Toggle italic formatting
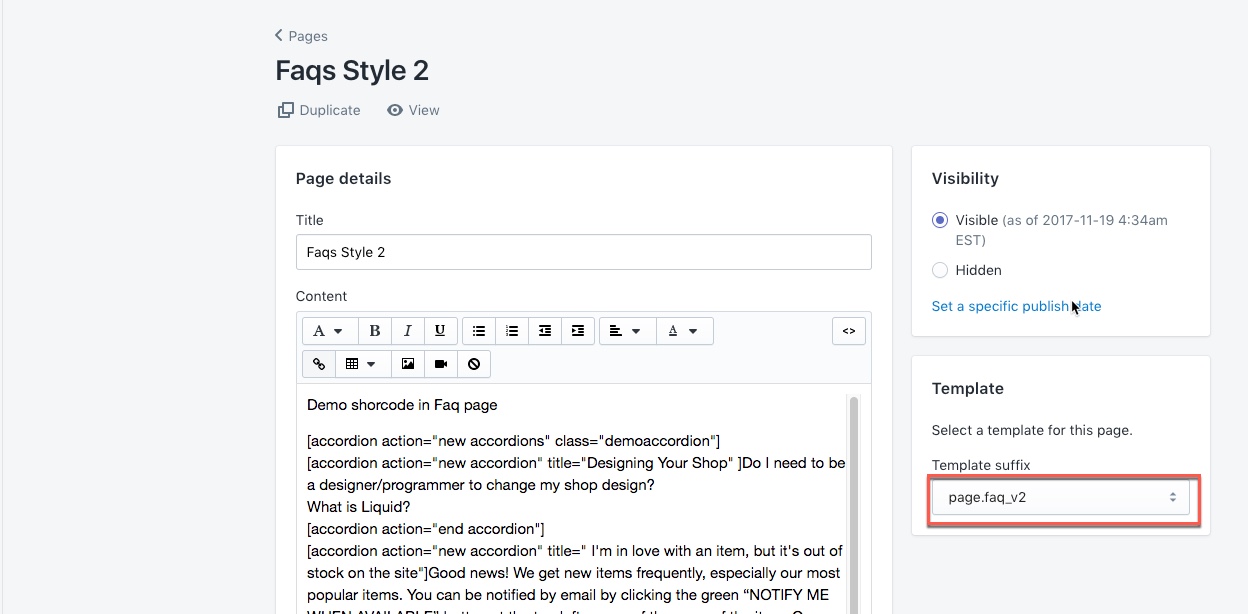The height and width of the screenshot is (614, 1248). [407, 331]
